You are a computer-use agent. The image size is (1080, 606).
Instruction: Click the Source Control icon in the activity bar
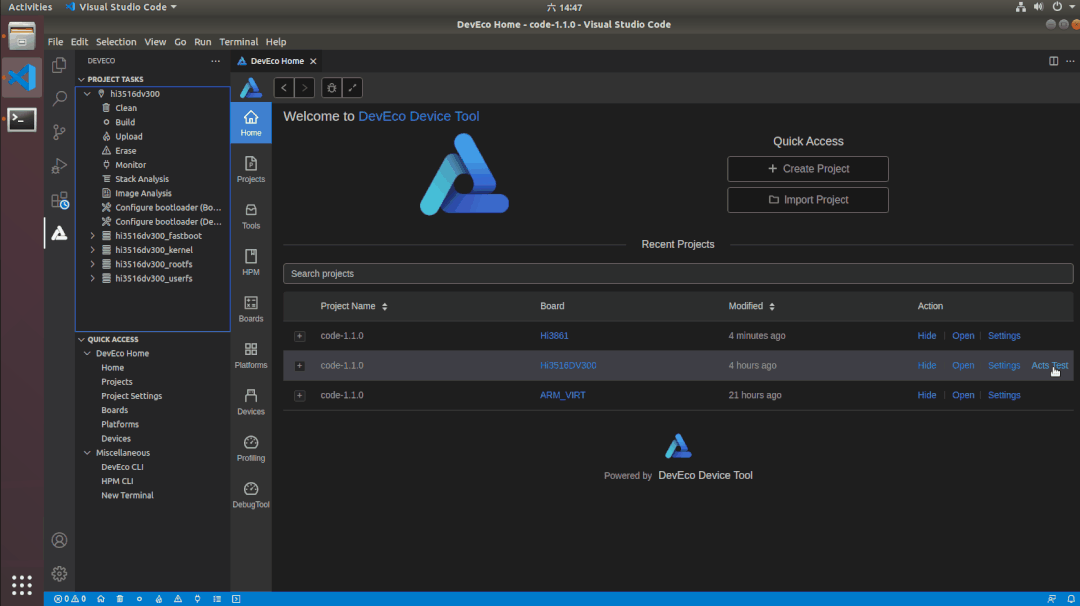coord(59,132)
